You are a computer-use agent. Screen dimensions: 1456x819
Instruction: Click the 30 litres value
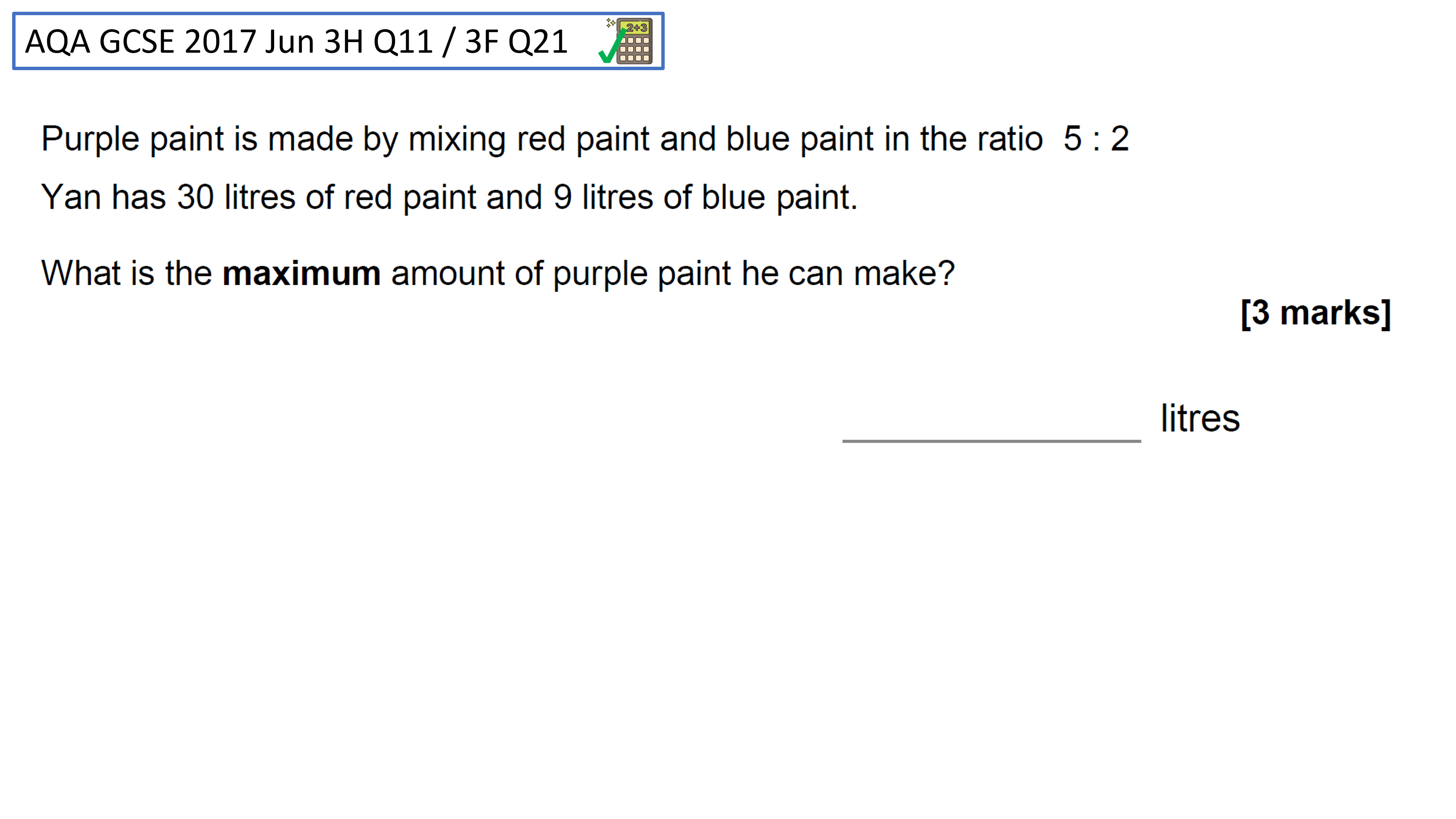pyautogui.click(x=236, y=197)
